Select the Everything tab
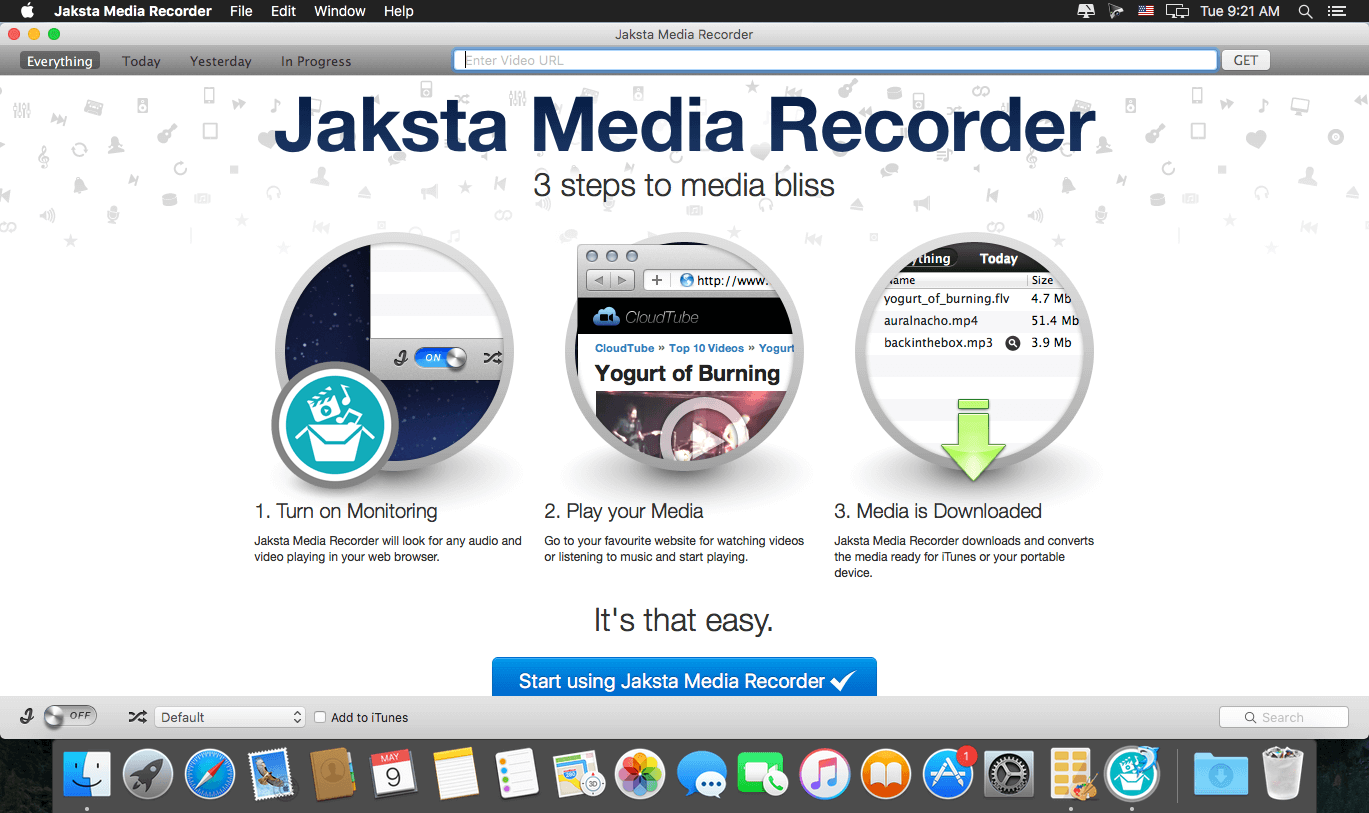Image resolution: width=1369 pixels, height=813 pixels. (59, 61)
